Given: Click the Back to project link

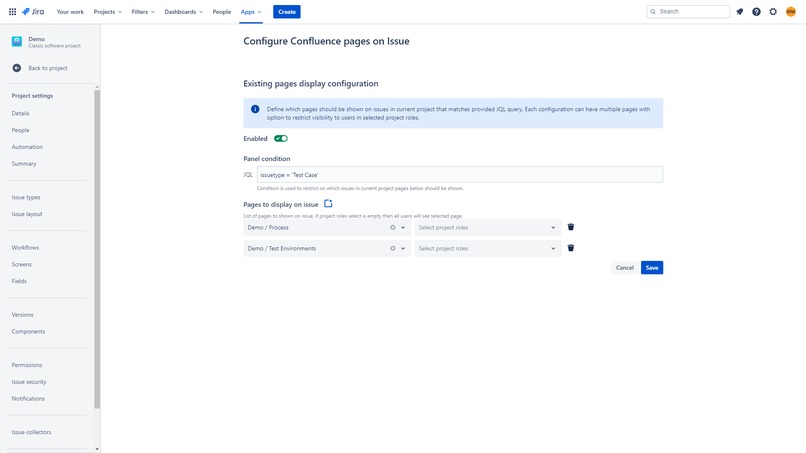Looking at the screenshot, I should [x=48, y=68].
